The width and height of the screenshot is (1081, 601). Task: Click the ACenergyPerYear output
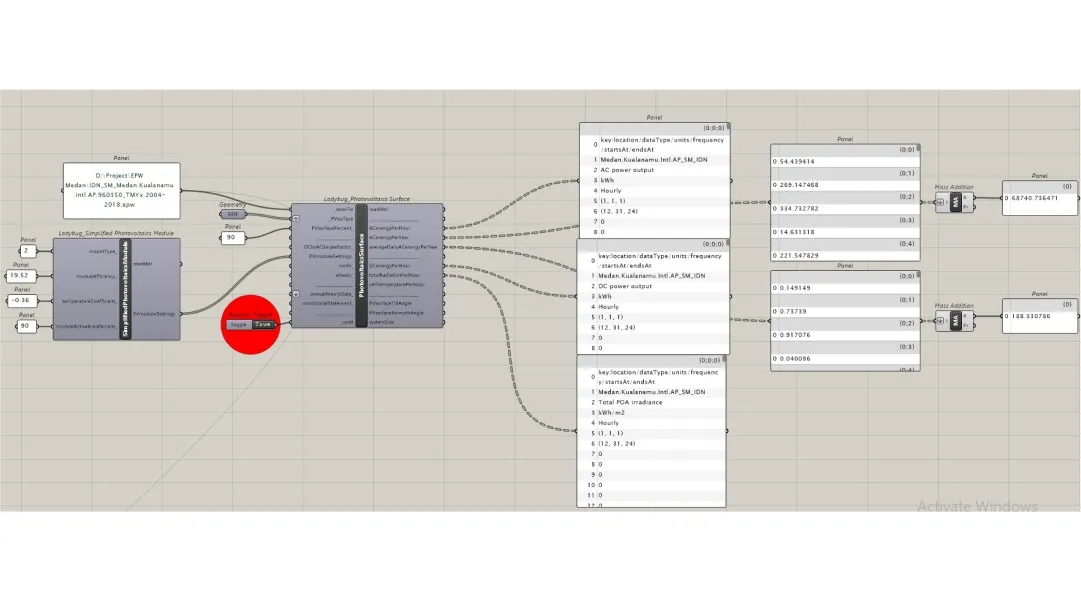point(389,237)
